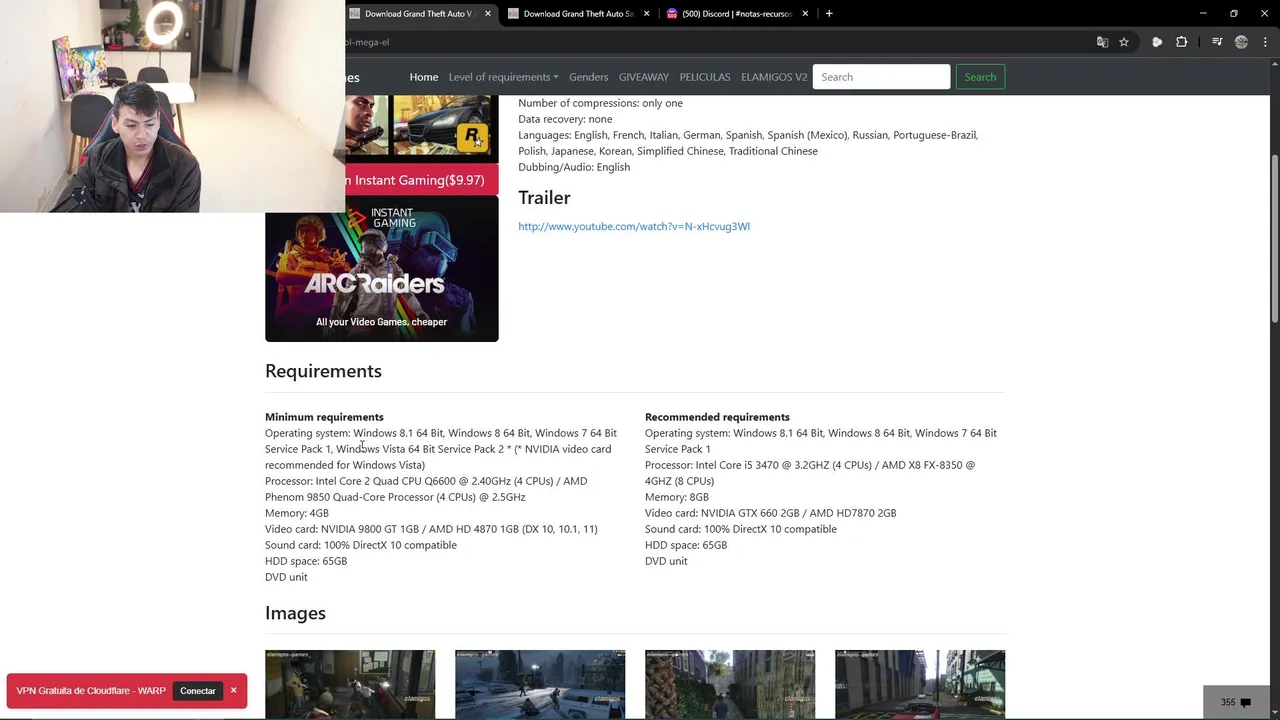Bookmark this page with the star icon
This screenshot has width=1280, height=720.
1124,42
